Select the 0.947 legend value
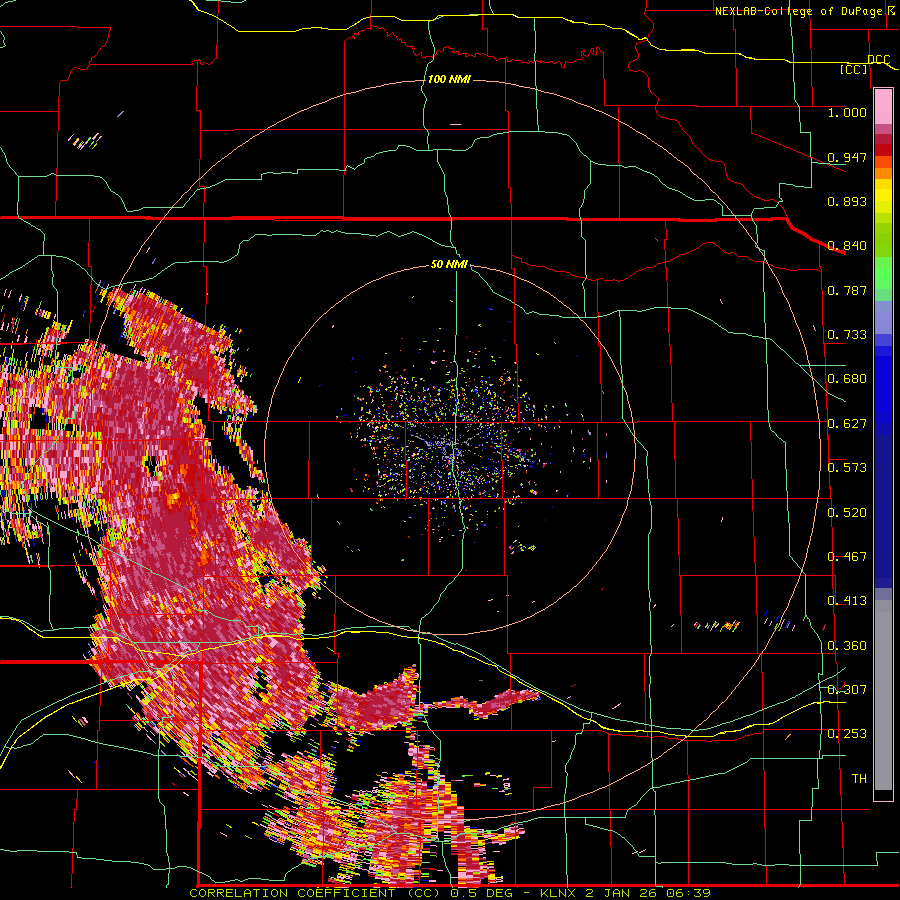900x900 pixels. click(x=847, y=157)
